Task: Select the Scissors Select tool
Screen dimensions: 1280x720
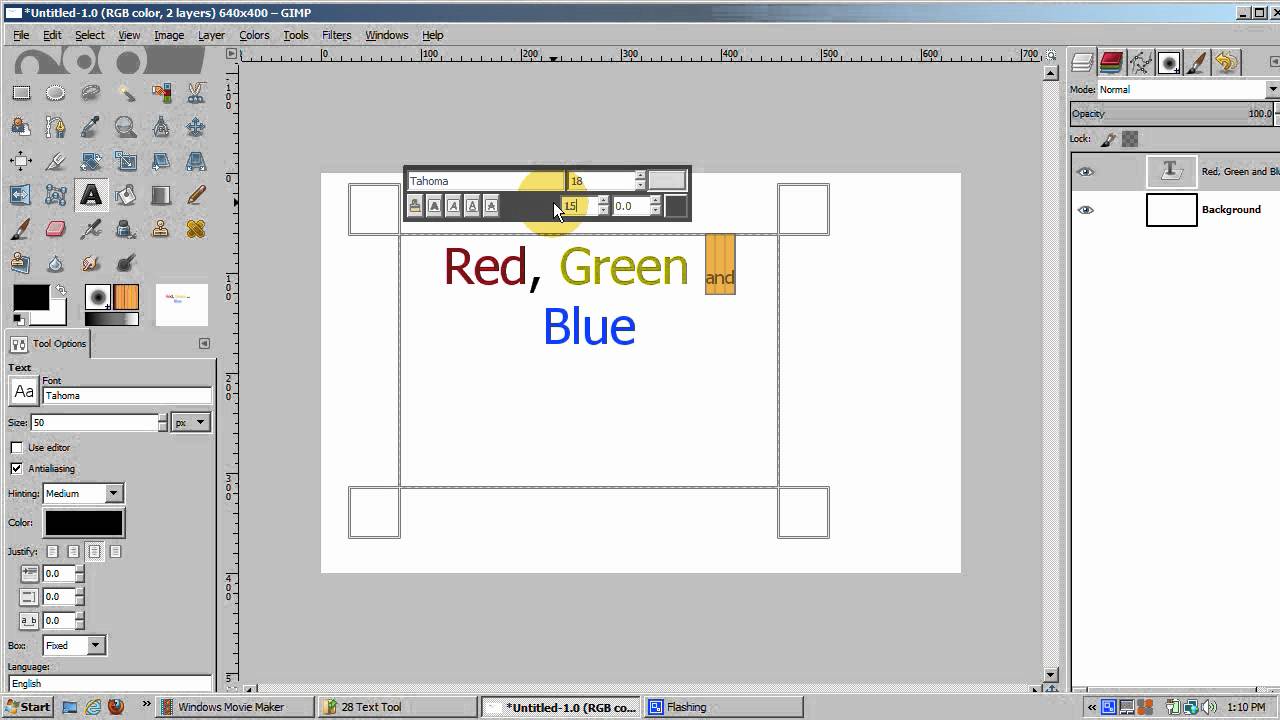Action: [x=196, y=93]
